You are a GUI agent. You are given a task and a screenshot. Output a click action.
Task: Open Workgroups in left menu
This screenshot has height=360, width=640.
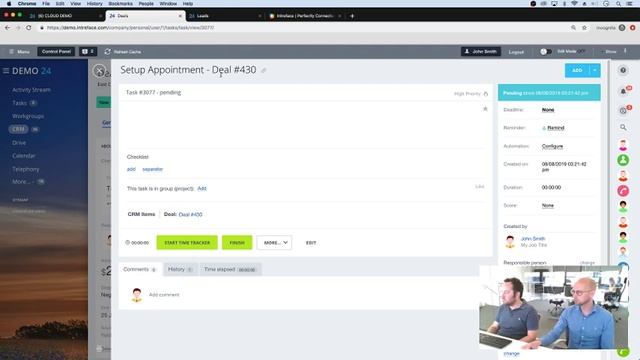tap(28, 116)
